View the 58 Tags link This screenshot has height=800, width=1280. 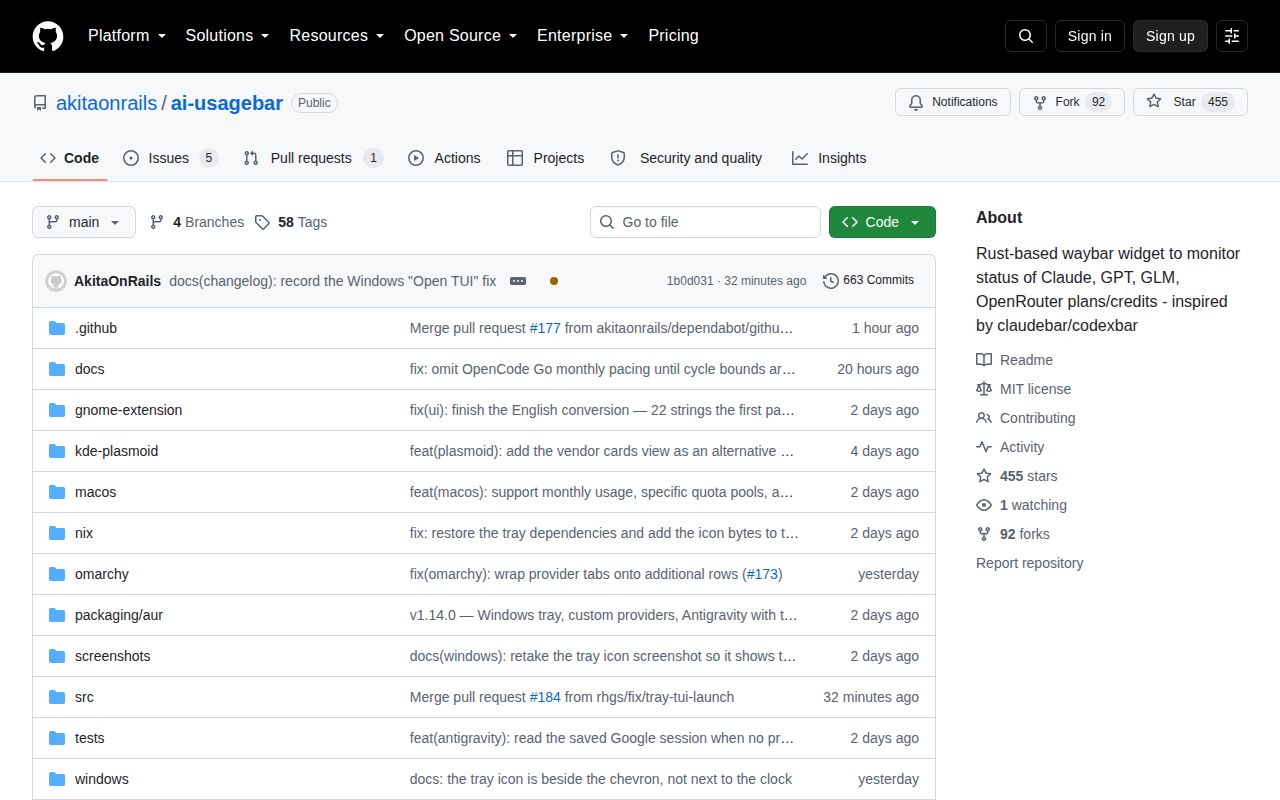[x=291, y=222]
